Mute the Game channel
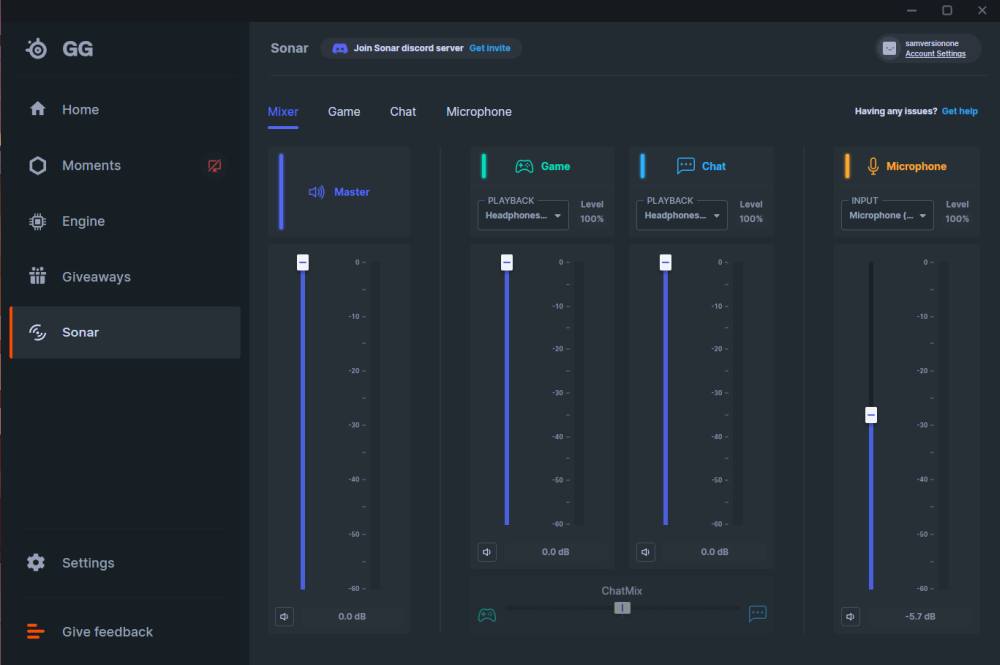The width and height of the screenshot is (1000, 665). pos(487,552)
